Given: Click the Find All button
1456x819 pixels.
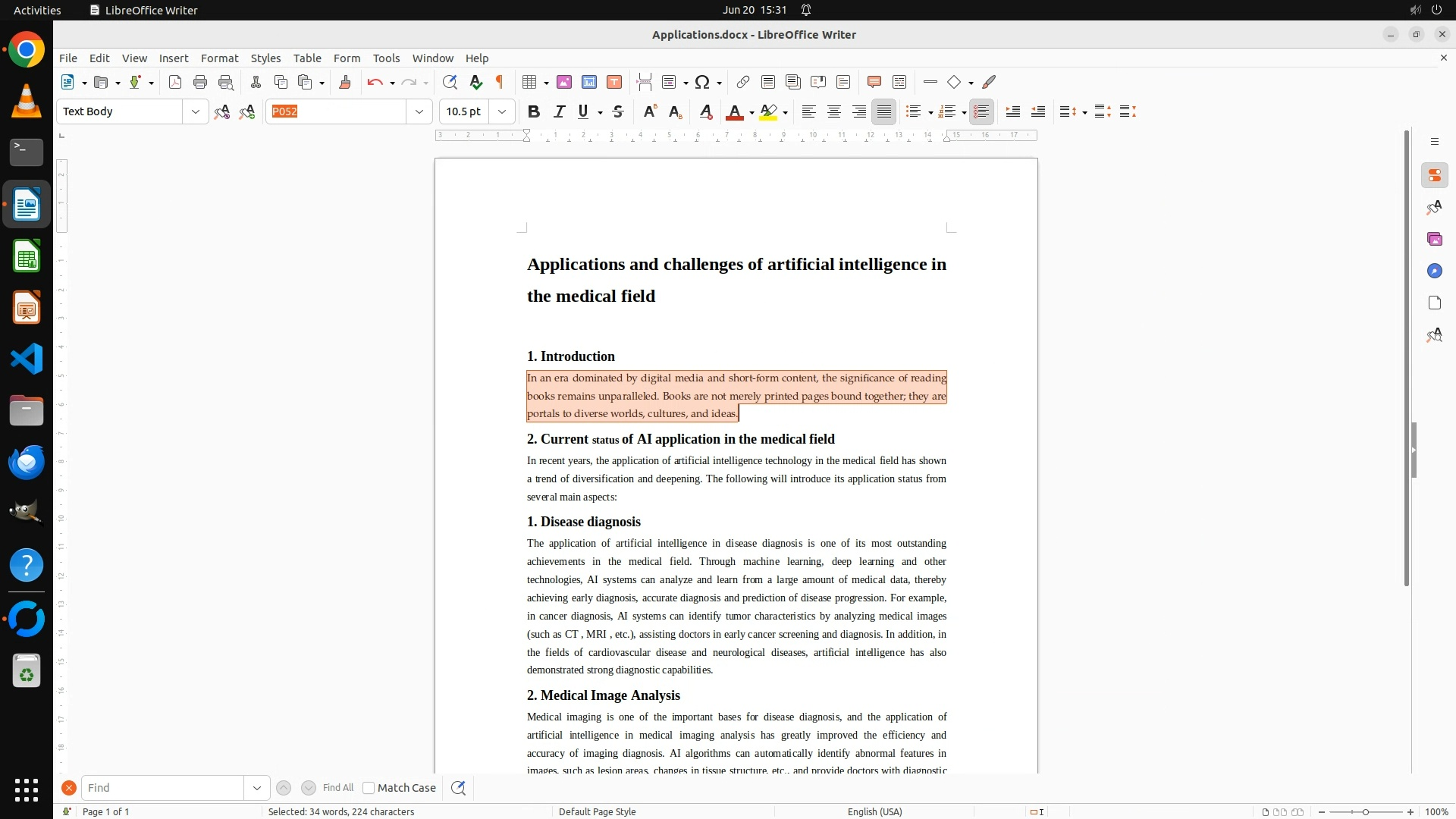Looking at the screenshot, I should [x=337, y=788].
